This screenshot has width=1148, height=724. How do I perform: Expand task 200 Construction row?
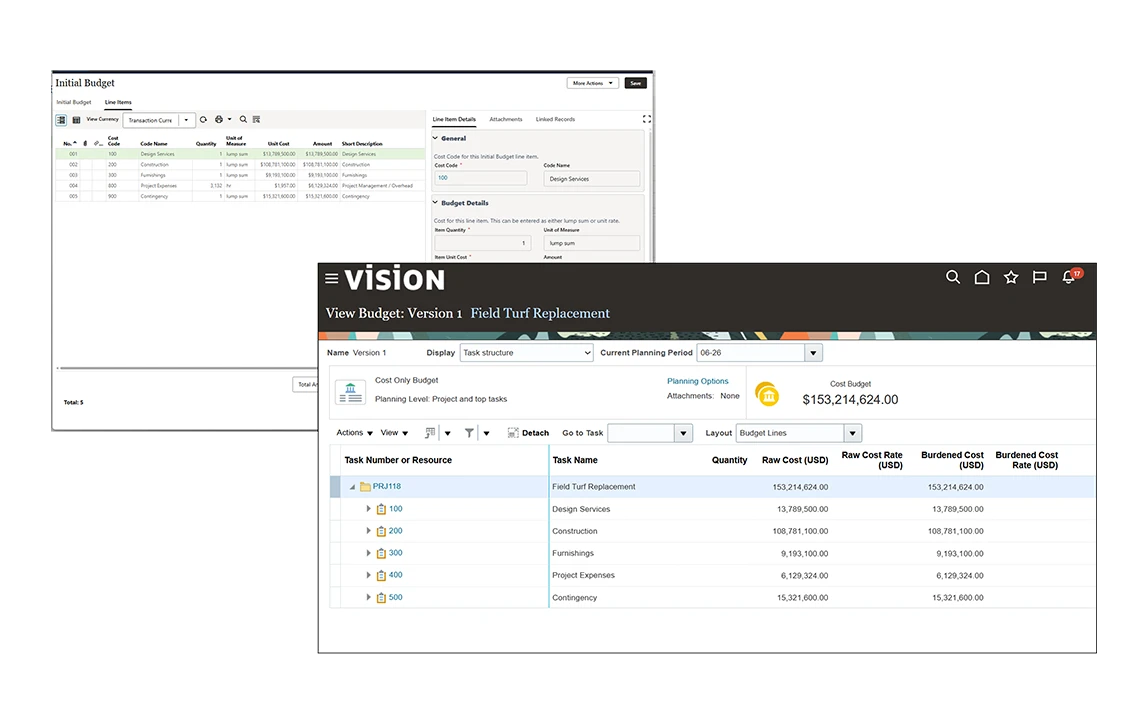[x=368, y=531]
